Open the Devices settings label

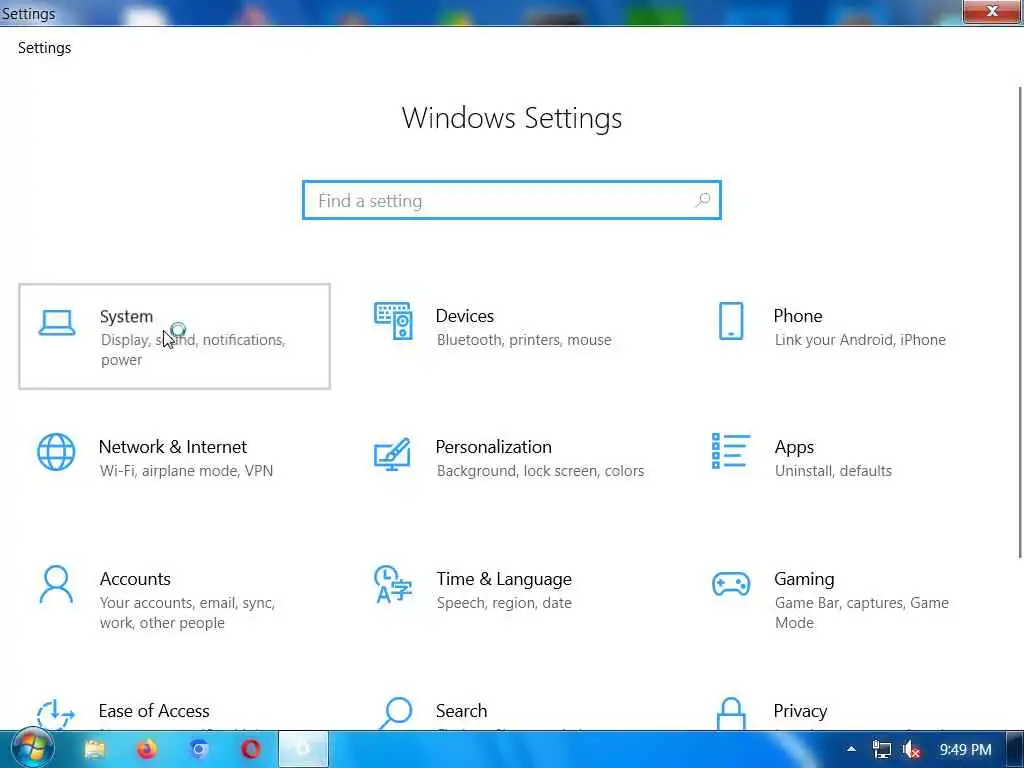464,316
